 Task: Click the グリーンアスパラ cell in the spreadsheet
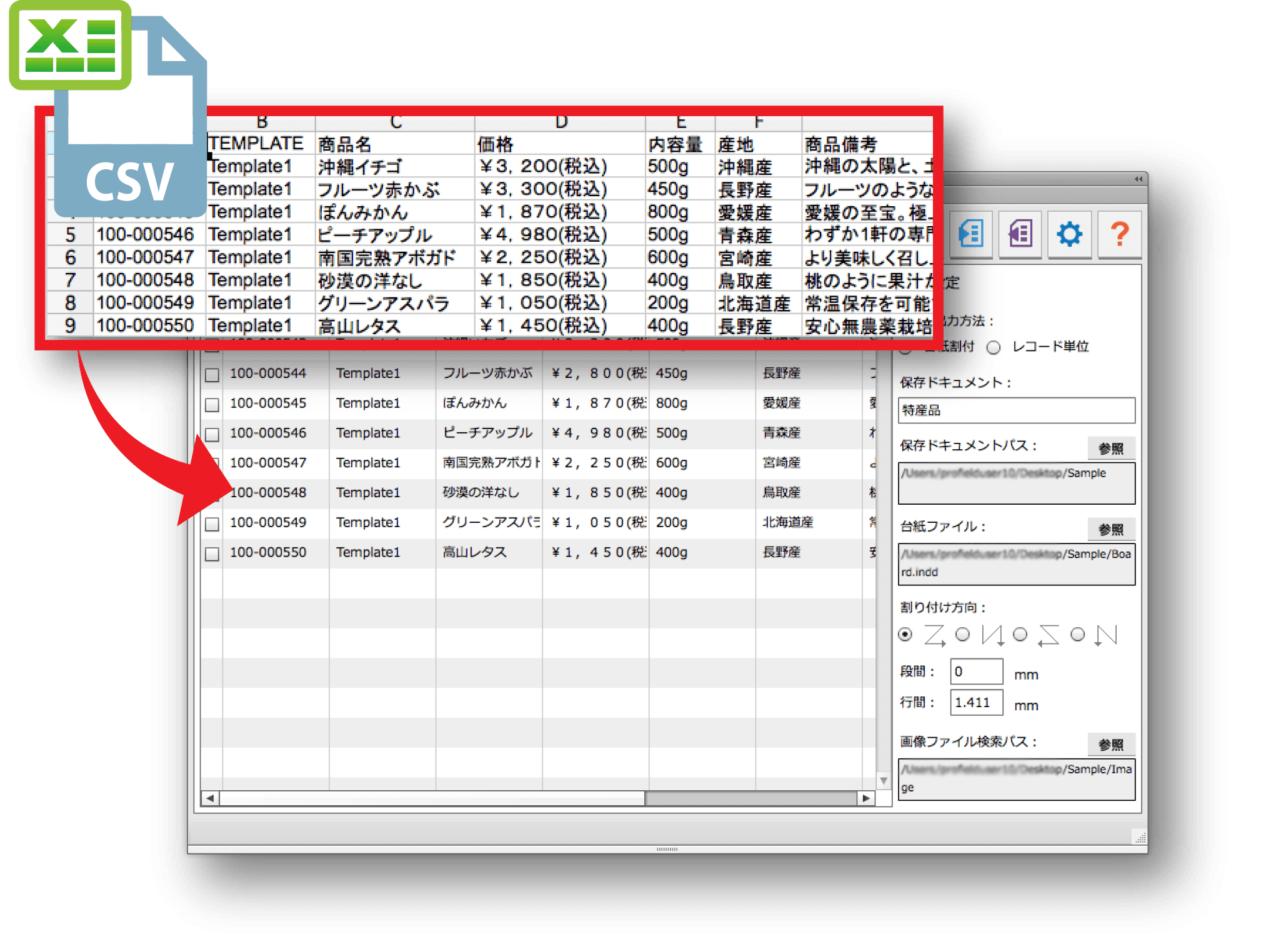(395, 303)
